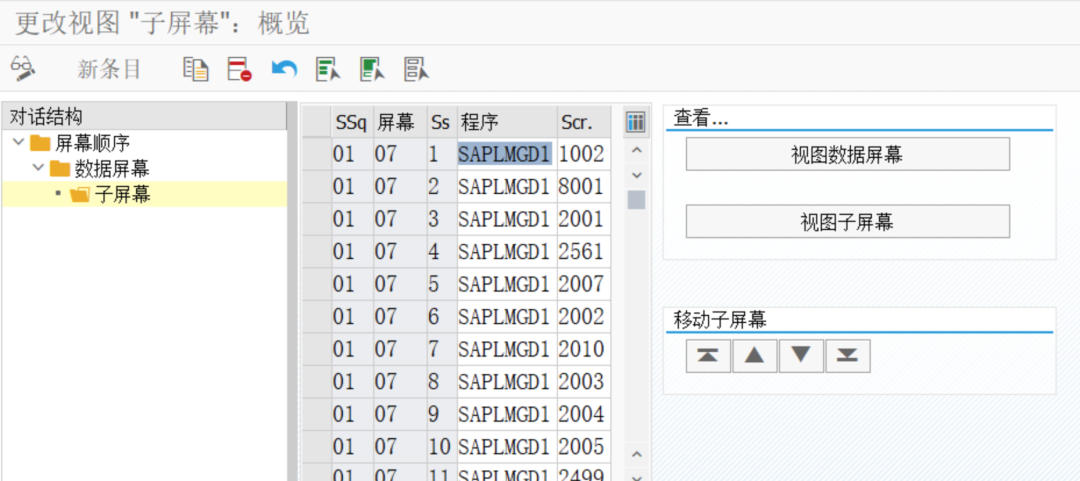Move subscreen to bottom button
This screenshot has height=481, width=1080.
point(847,356)
